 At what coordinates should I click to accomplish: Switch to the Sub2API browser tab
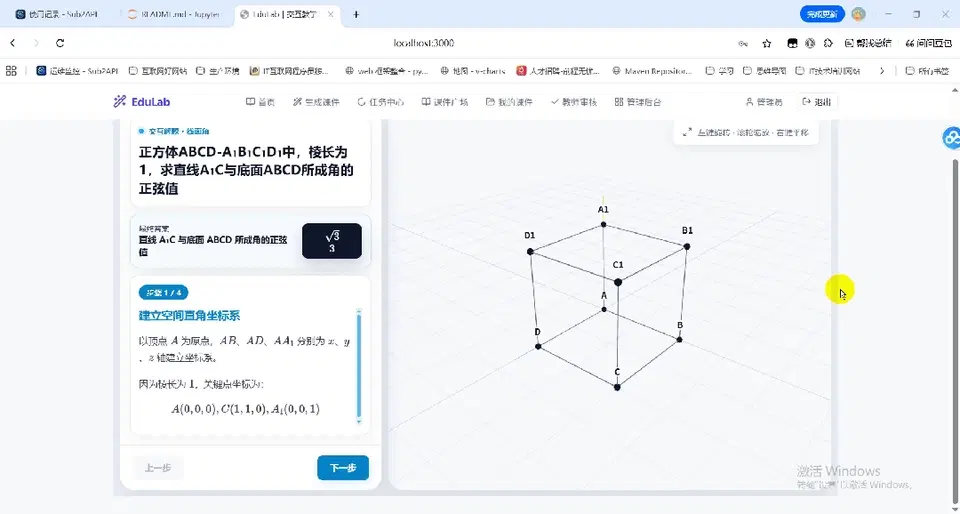[57, 14]
